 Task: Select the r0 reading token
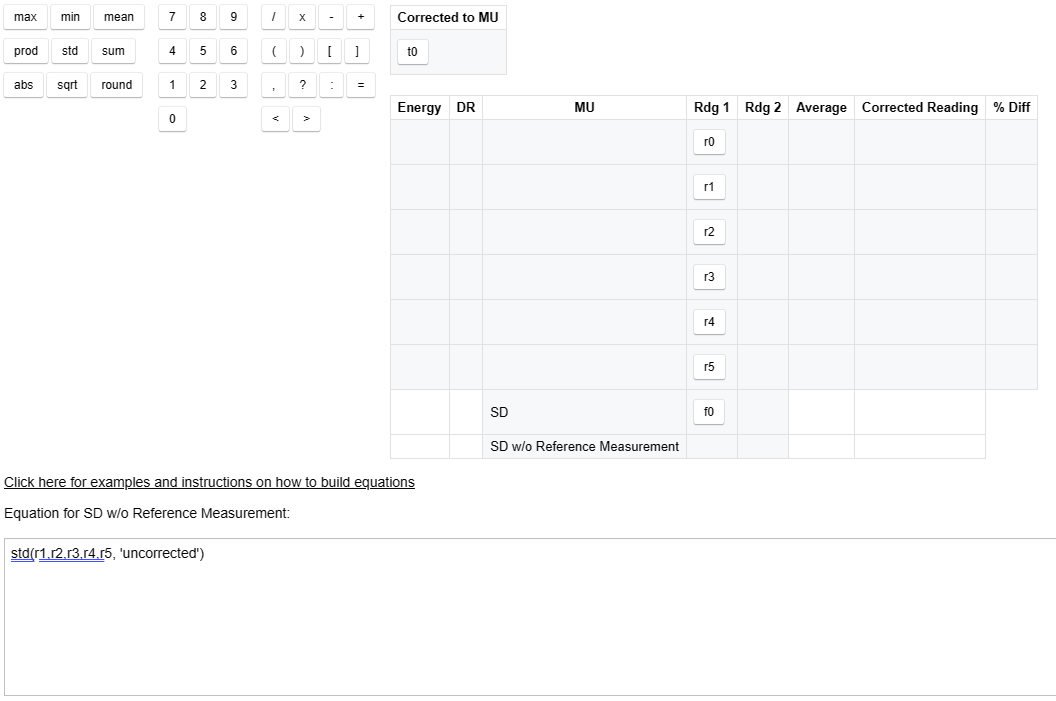click(x=709, y=141)
